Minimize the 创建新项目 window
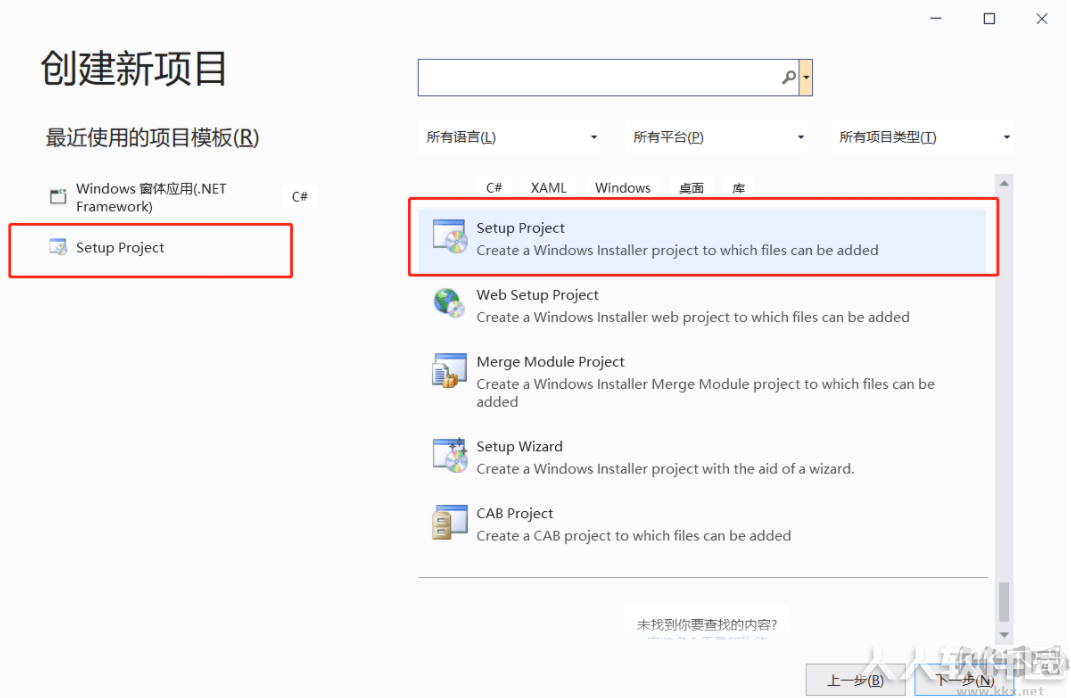Image resolution: width=1071 pixels, height=698 pixels. [x=936, y=18]
